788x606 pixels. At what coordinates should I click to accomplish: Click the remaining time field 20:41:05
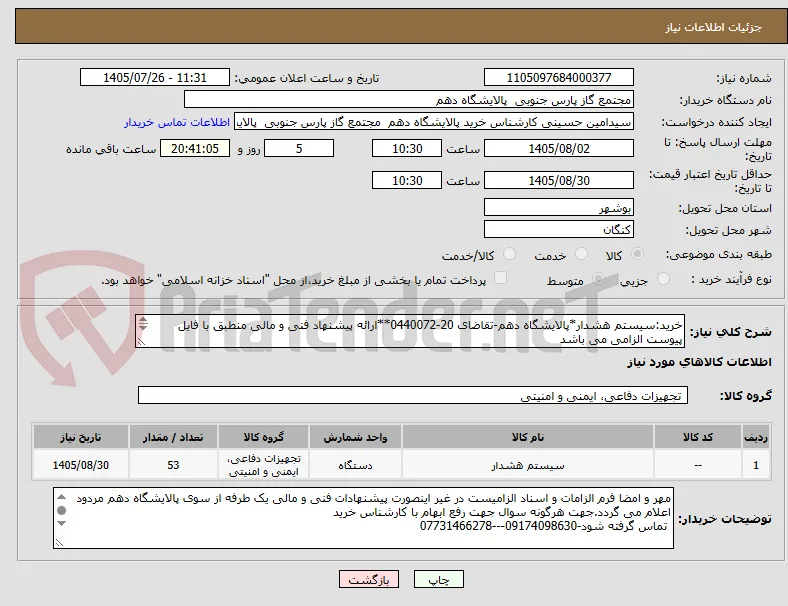(x=195, y=149)
